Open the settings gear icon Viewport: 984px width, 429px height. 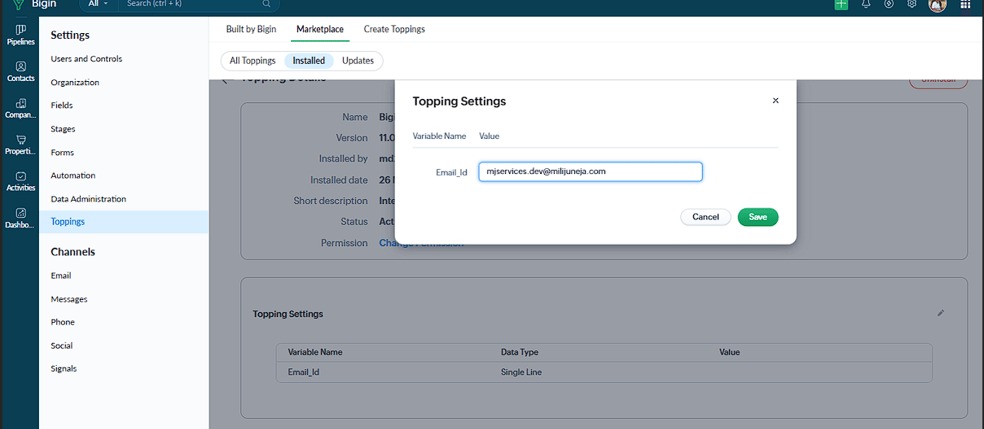click(x=912, y=4)
